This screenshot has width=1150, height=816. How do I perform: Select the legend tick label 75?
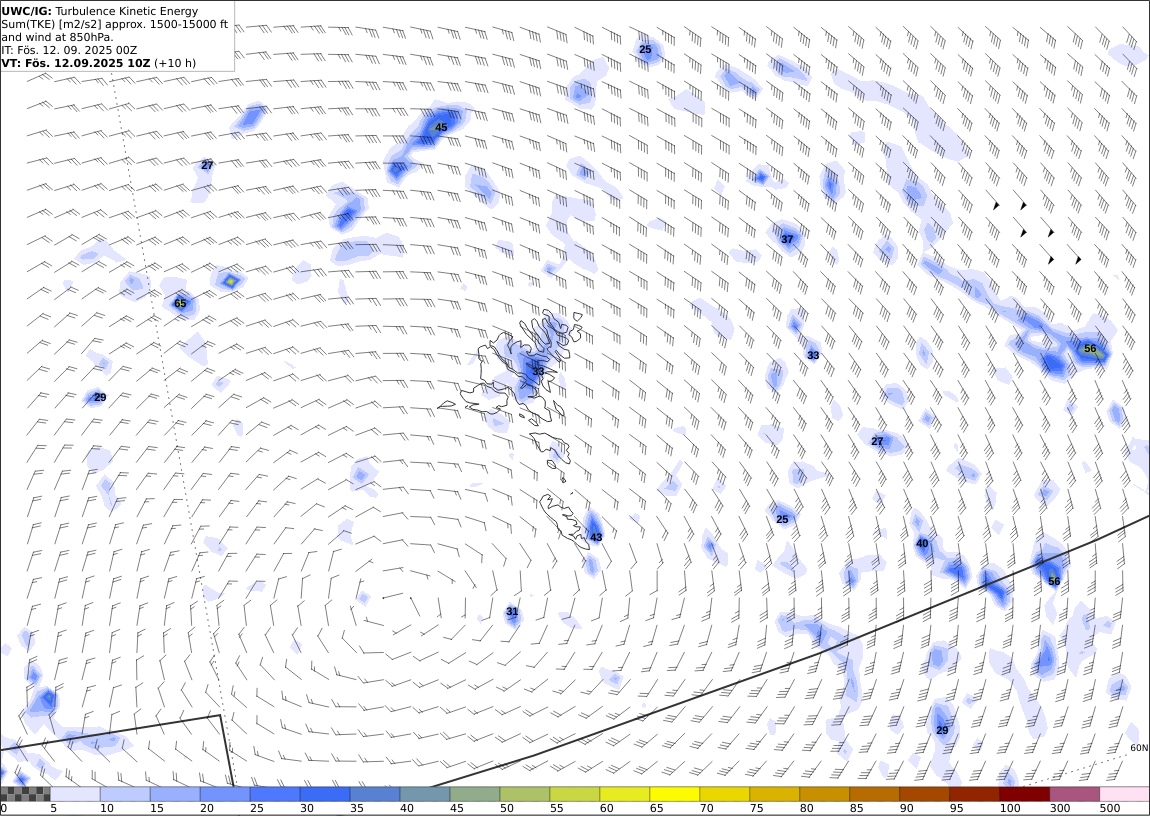(756, 808)
